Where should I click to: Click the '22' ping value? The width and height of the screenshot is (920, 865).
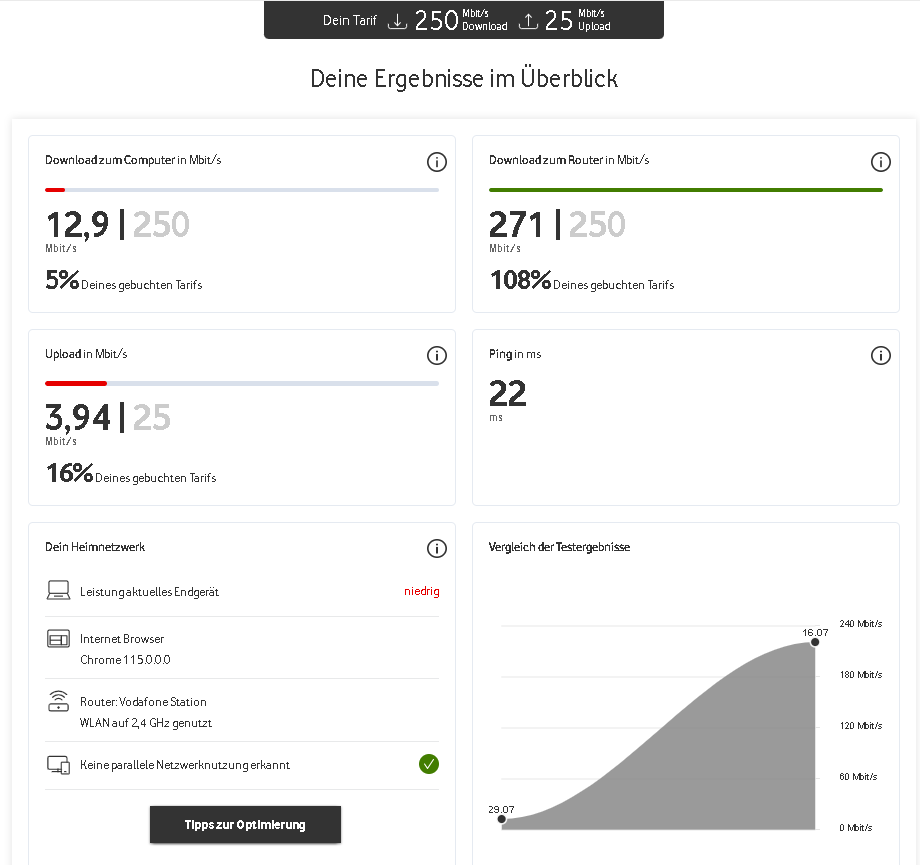(x=508, y=393)
